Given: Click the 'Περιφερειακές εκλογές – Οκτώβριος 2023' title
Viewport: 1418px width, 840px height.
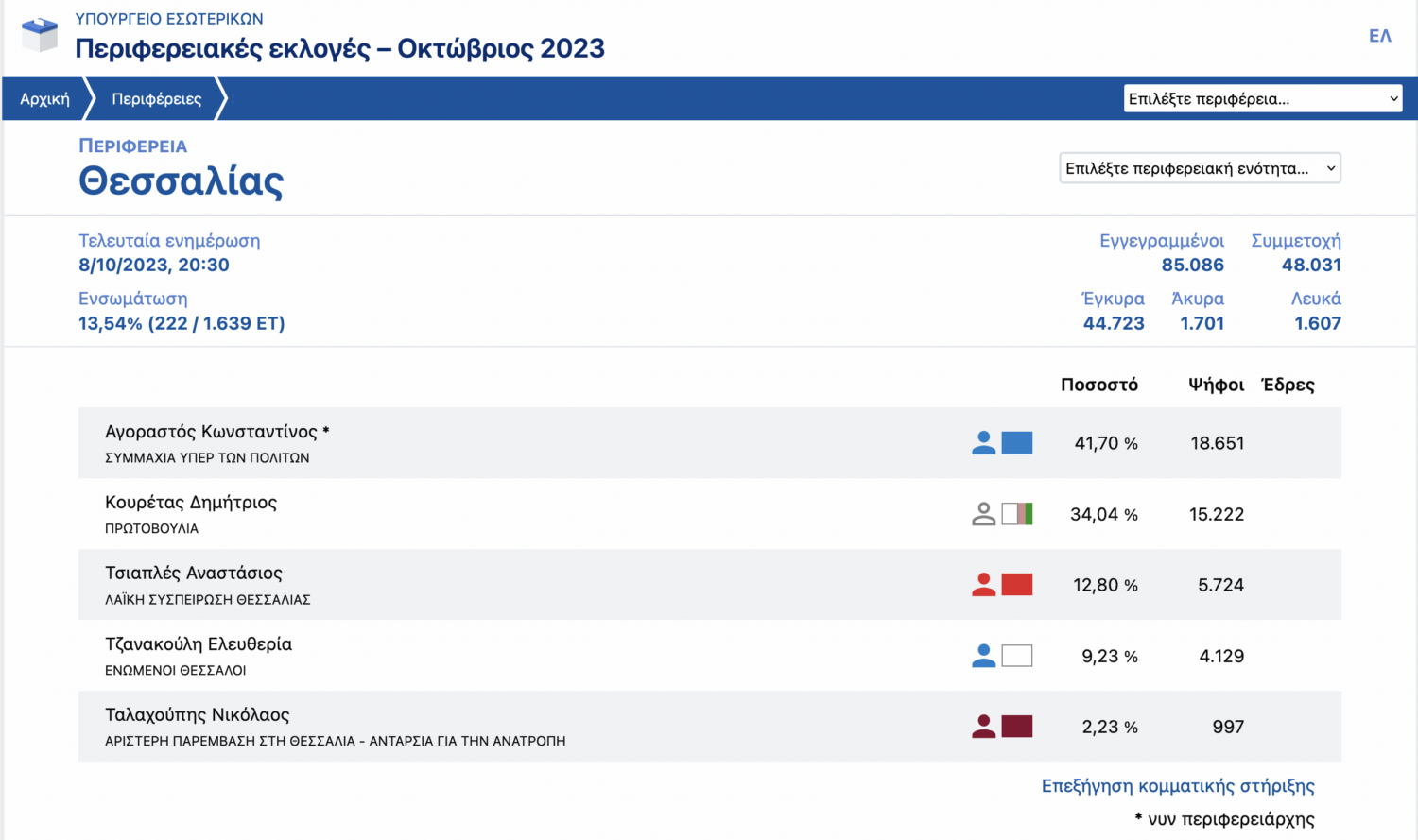Looking at the screenshot, I should (x=339, y=48).
